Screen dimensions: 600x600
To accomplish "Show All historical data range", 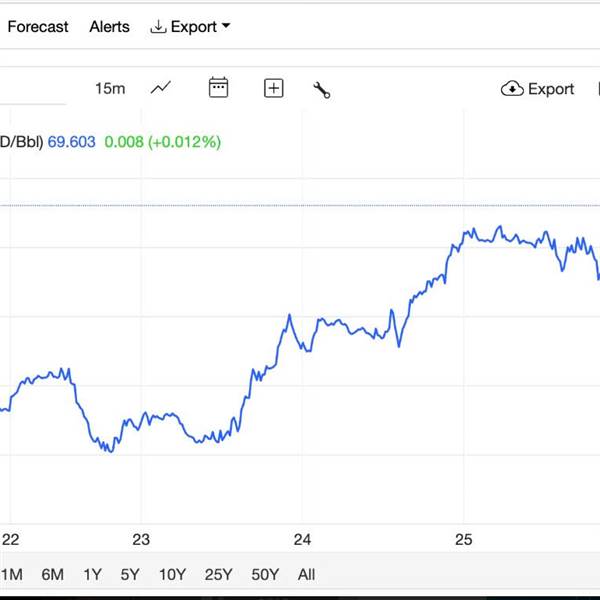I will 306,574.
